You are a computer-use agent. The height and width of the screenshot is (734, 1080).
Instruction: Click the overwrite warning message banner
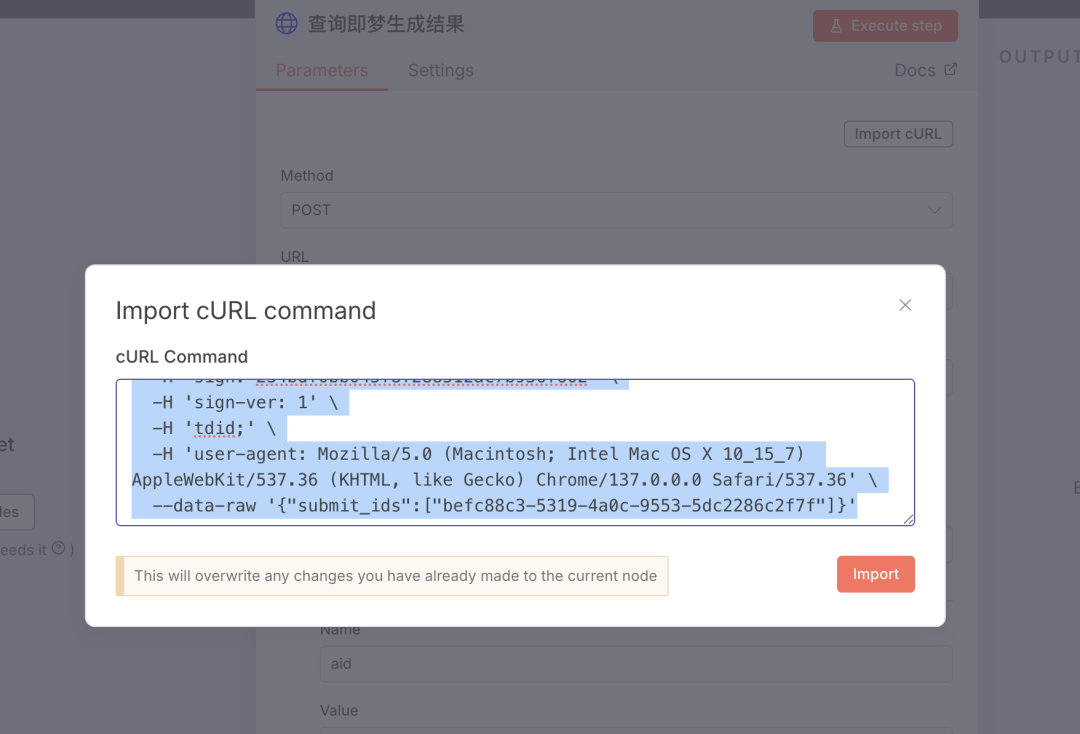[x=392, y=576]
